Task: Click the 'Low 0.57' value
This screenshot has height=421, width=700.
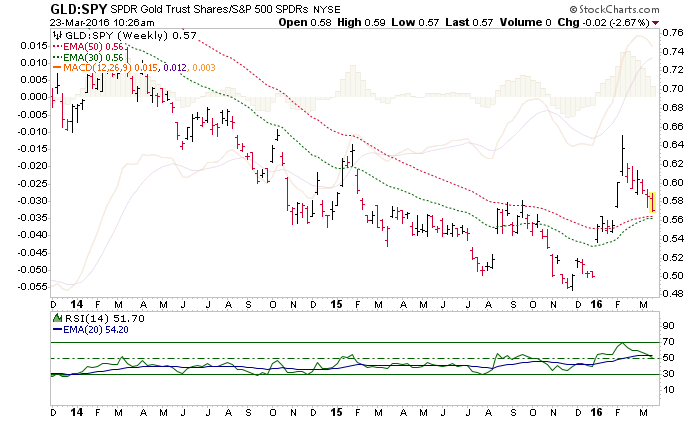Action: [x=415, y=22]
